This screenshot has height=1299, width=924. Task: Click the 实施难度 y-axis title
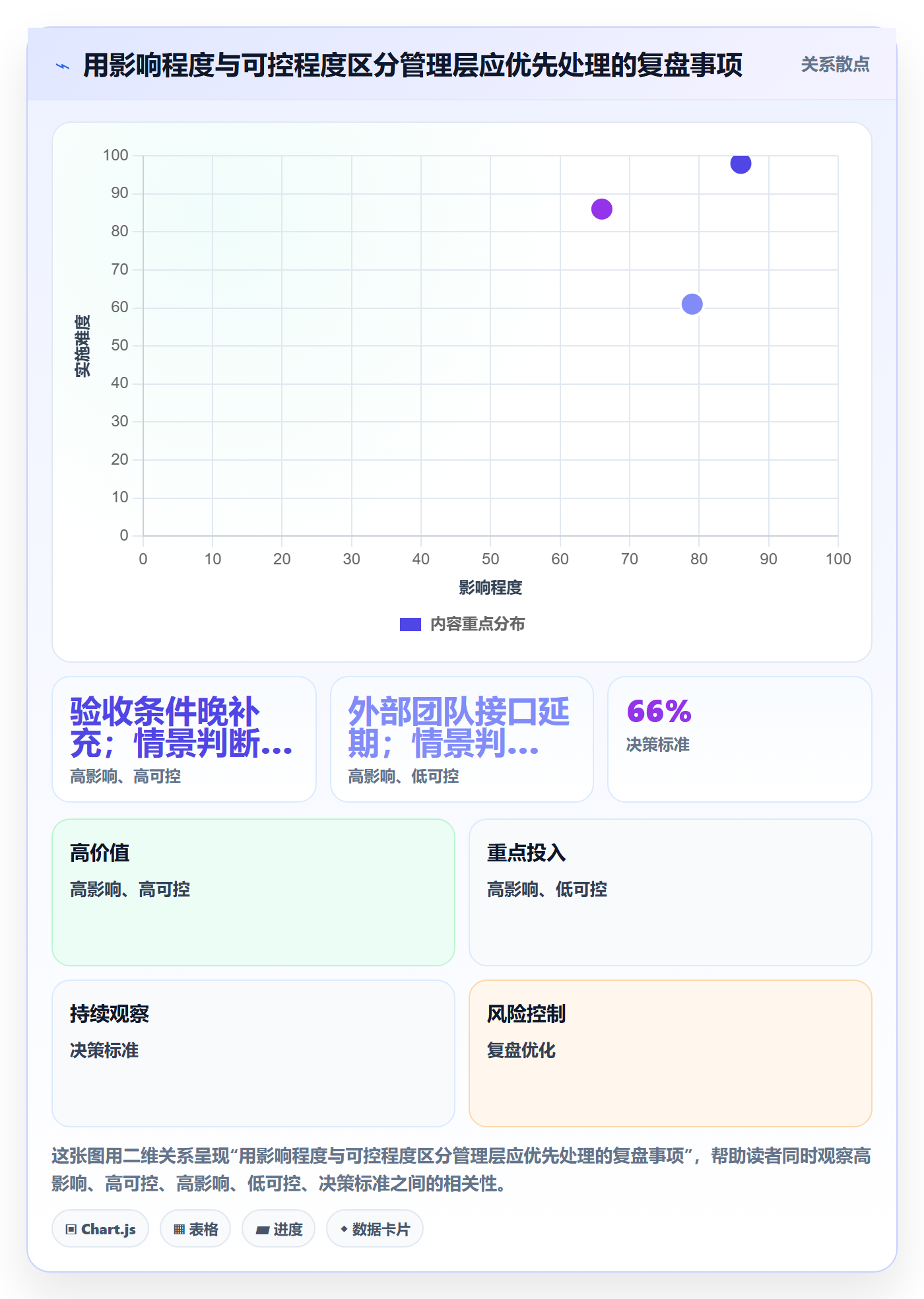[x=82, y=345]
